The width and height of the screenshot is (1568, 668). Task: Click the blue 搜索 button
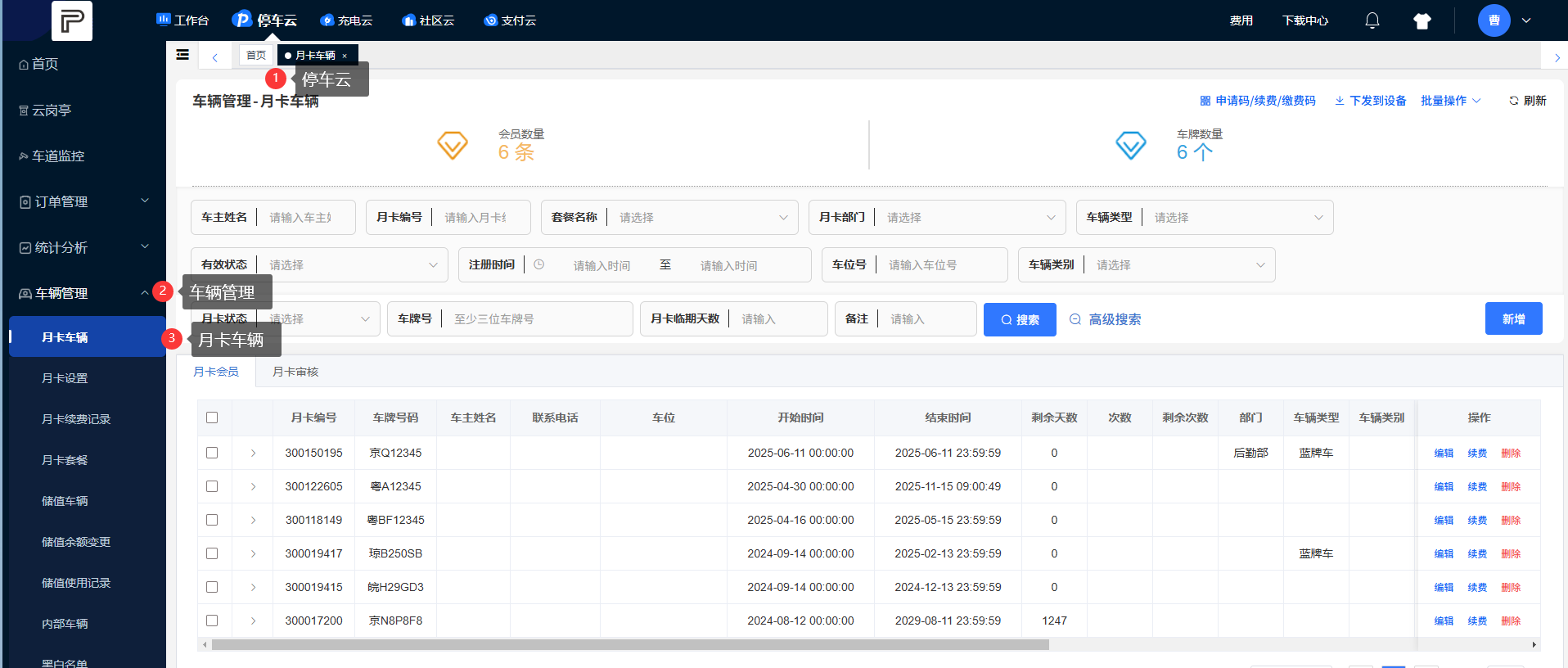click(x=1020, y=319)
